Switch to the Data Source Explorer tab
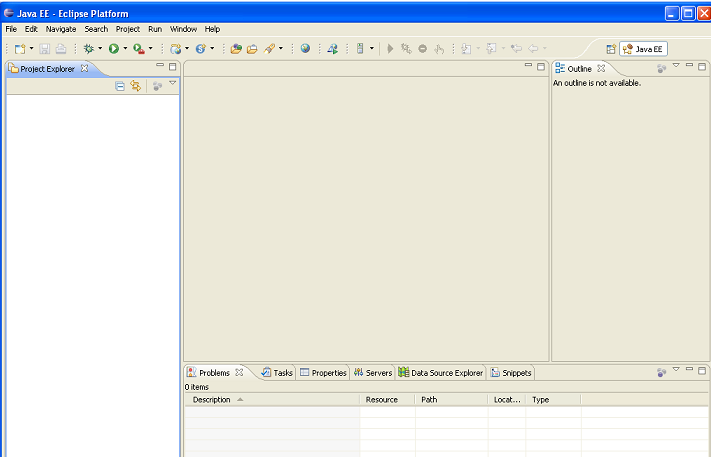This screenshot has height=458, width=712. click(440, 373)
